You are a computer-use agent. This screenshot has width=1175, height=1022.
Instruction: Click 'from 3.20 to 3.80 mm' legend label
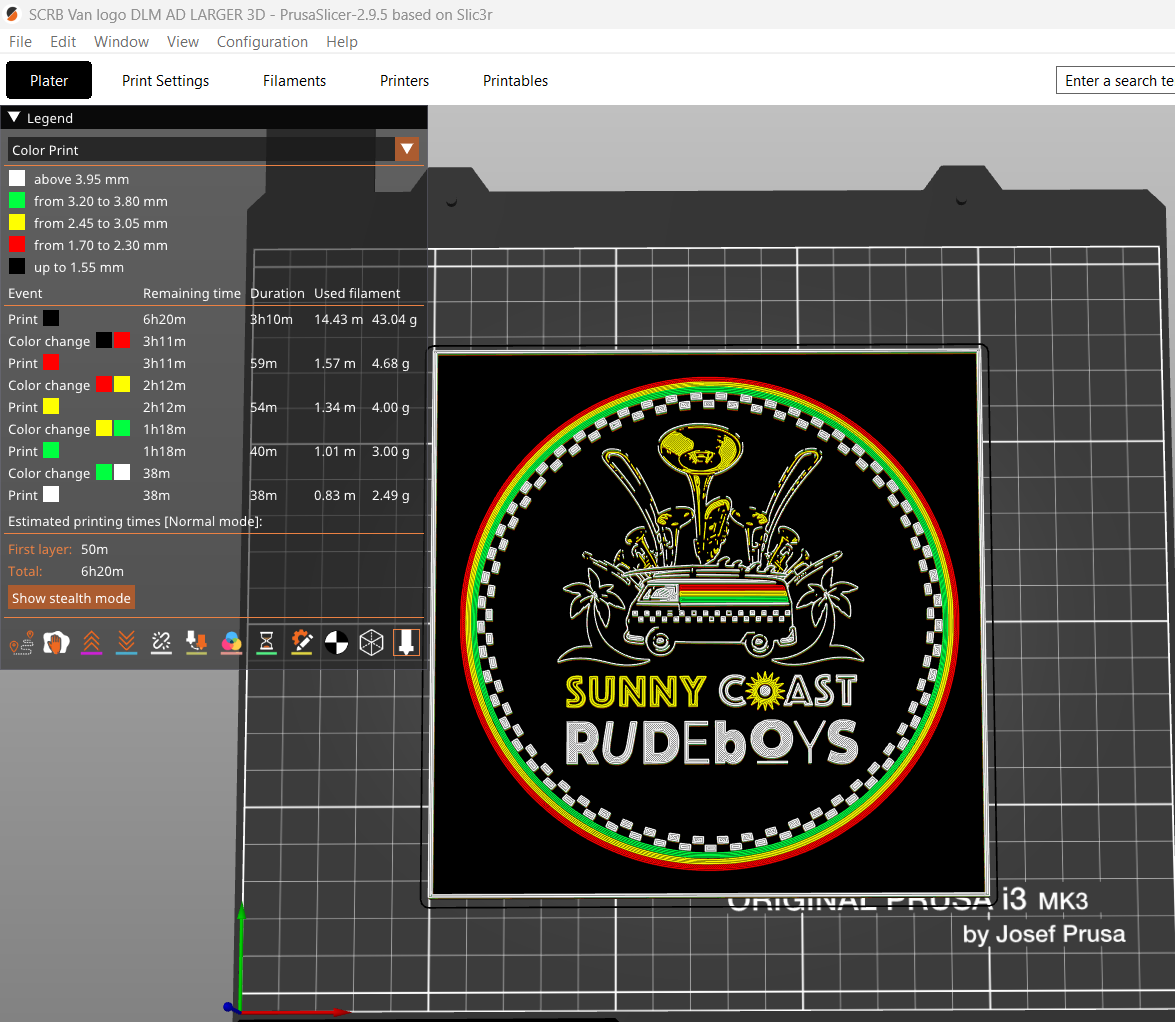[x=100, y=201]
